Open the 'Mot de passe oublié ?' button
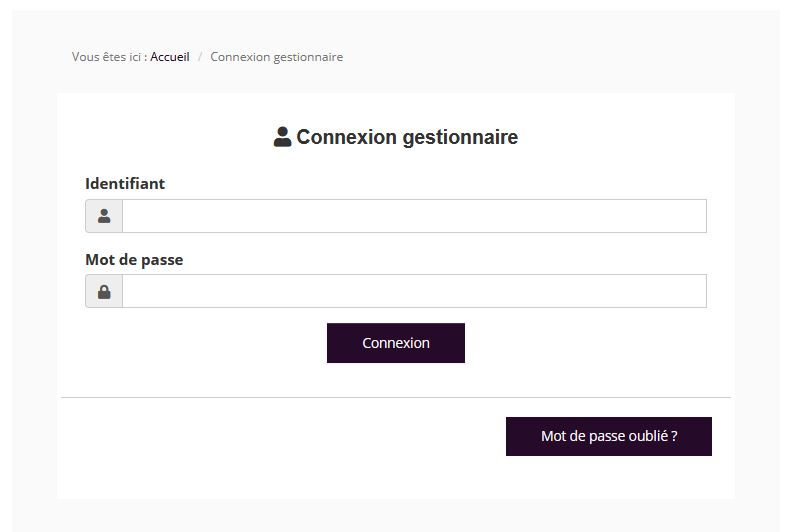Viewport: 796px width, 532px height. [x=608, y=437]
